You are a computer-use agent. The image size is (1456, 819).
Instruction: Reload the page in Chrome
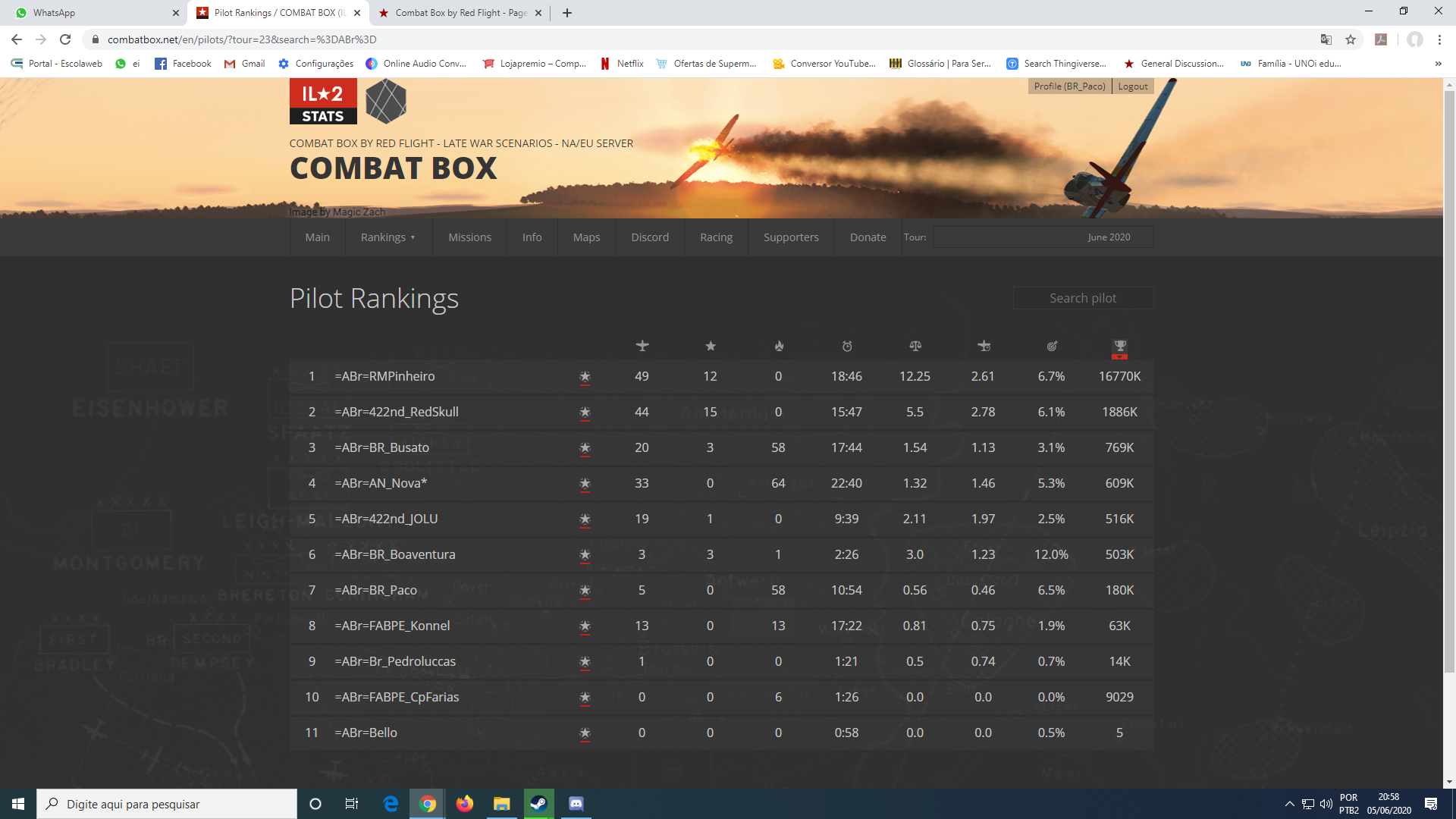[65, 39]
